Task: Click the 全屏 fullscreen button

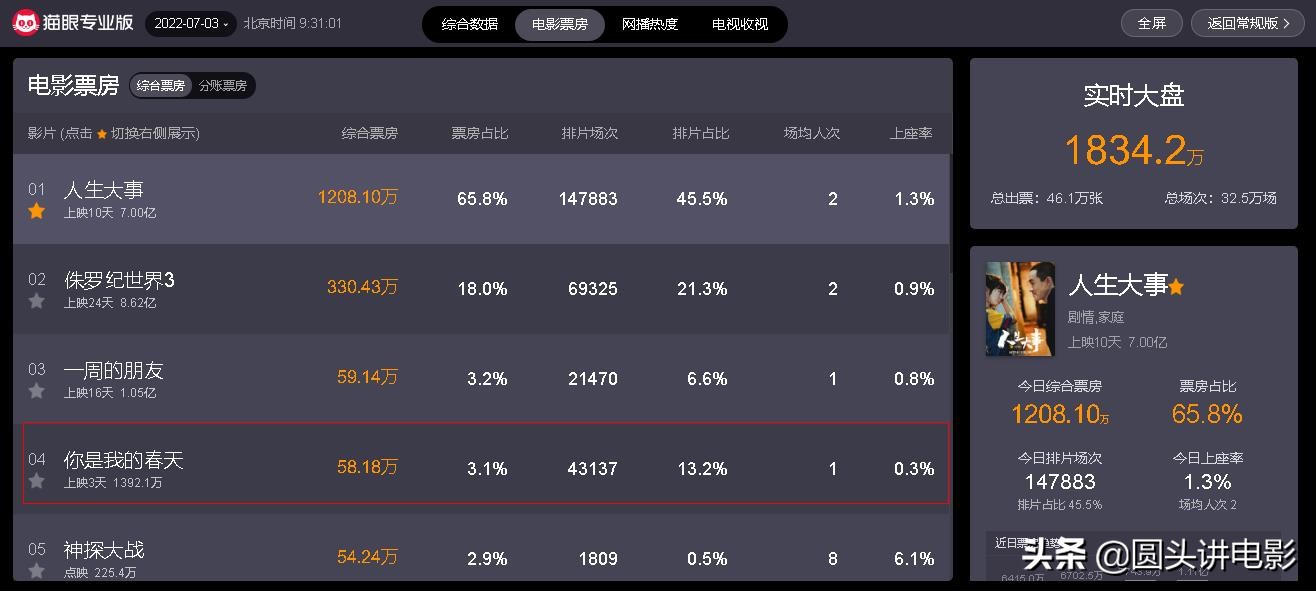Action: tap(1151, 22)
